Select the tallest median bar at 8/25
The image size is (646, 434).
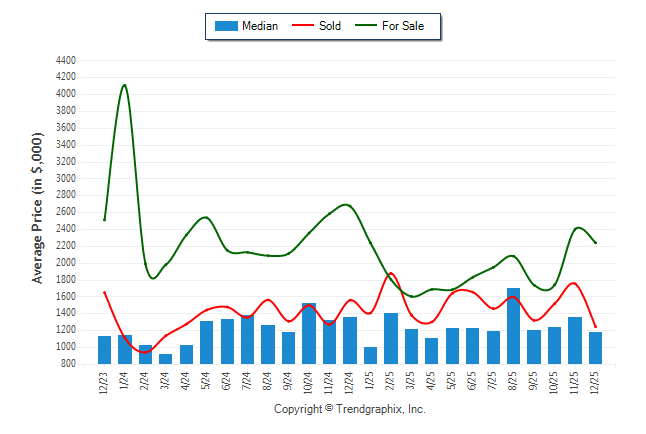(x=514, y=326)
